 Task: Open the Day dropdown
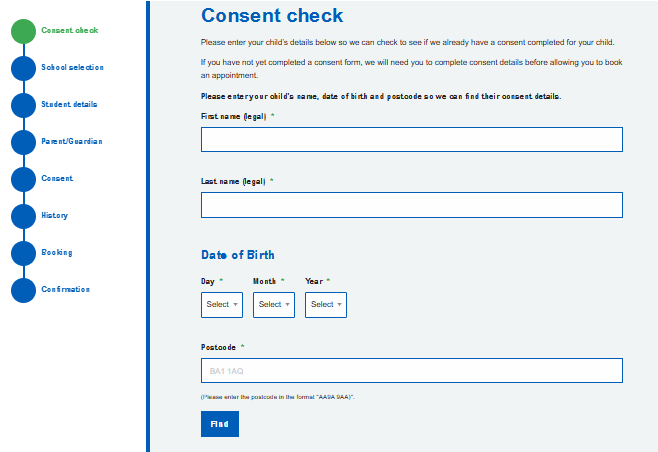[x=222, y=305]
